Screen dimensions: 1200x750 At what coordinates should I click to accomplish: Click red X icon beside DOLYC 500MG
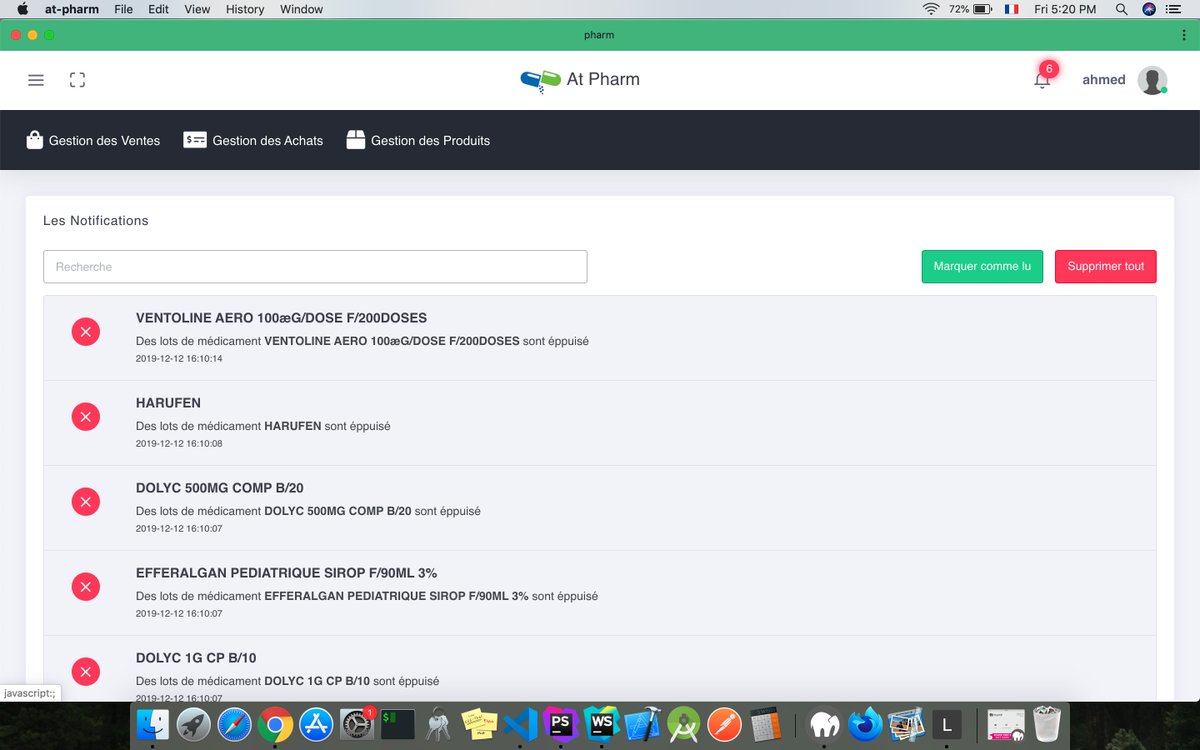[86, 501]
